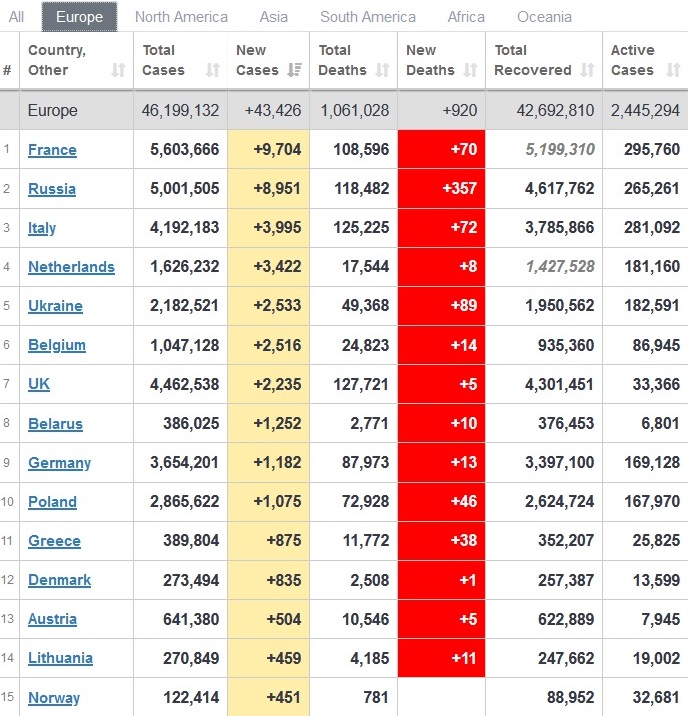Switch to the Africa tab
Screen dimensions: 688x716
tap(466, 17)
